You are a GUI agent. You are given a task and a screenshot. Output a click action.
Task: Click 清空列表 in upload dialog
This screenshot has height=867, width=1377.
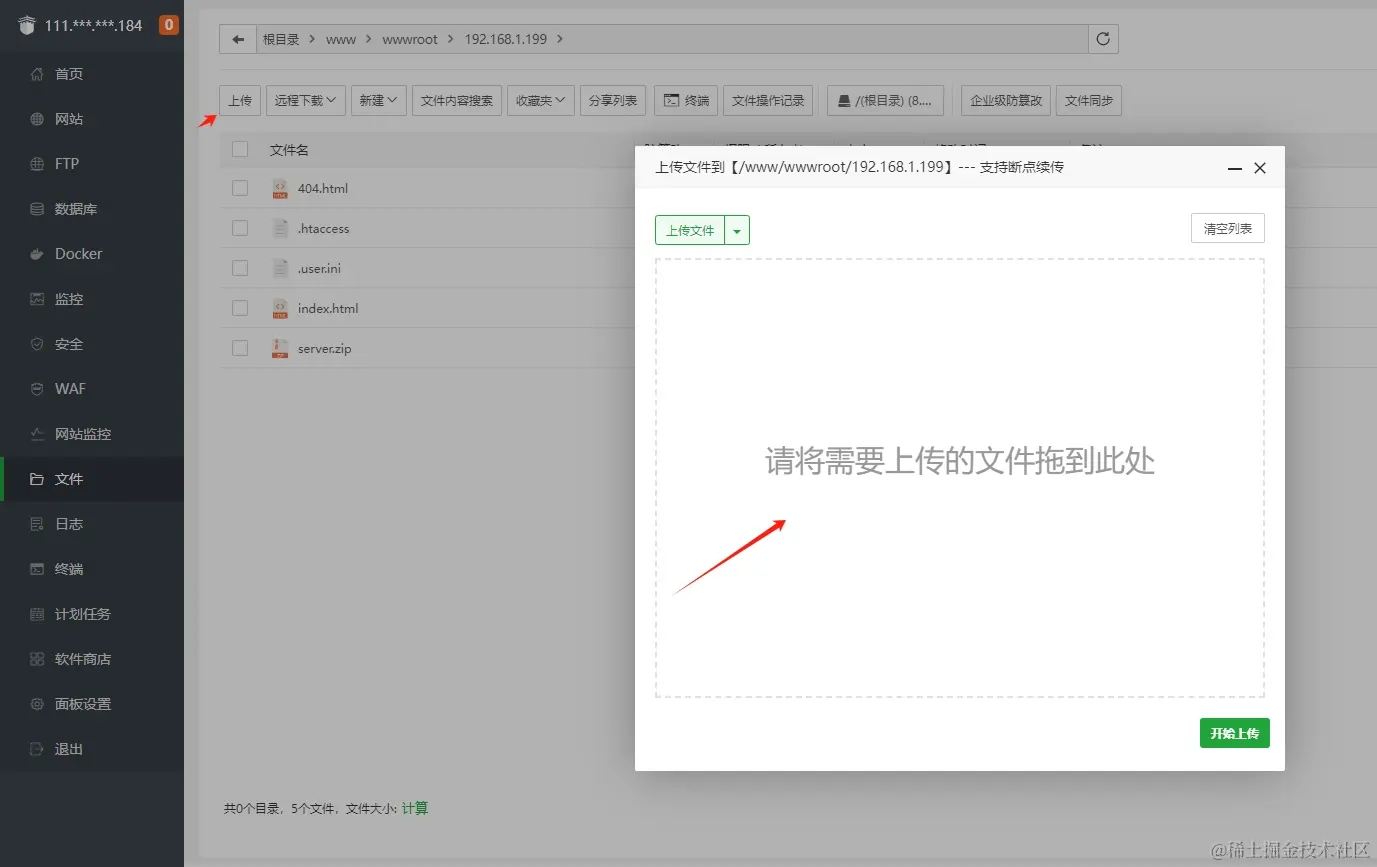(x=1228, y=228)
